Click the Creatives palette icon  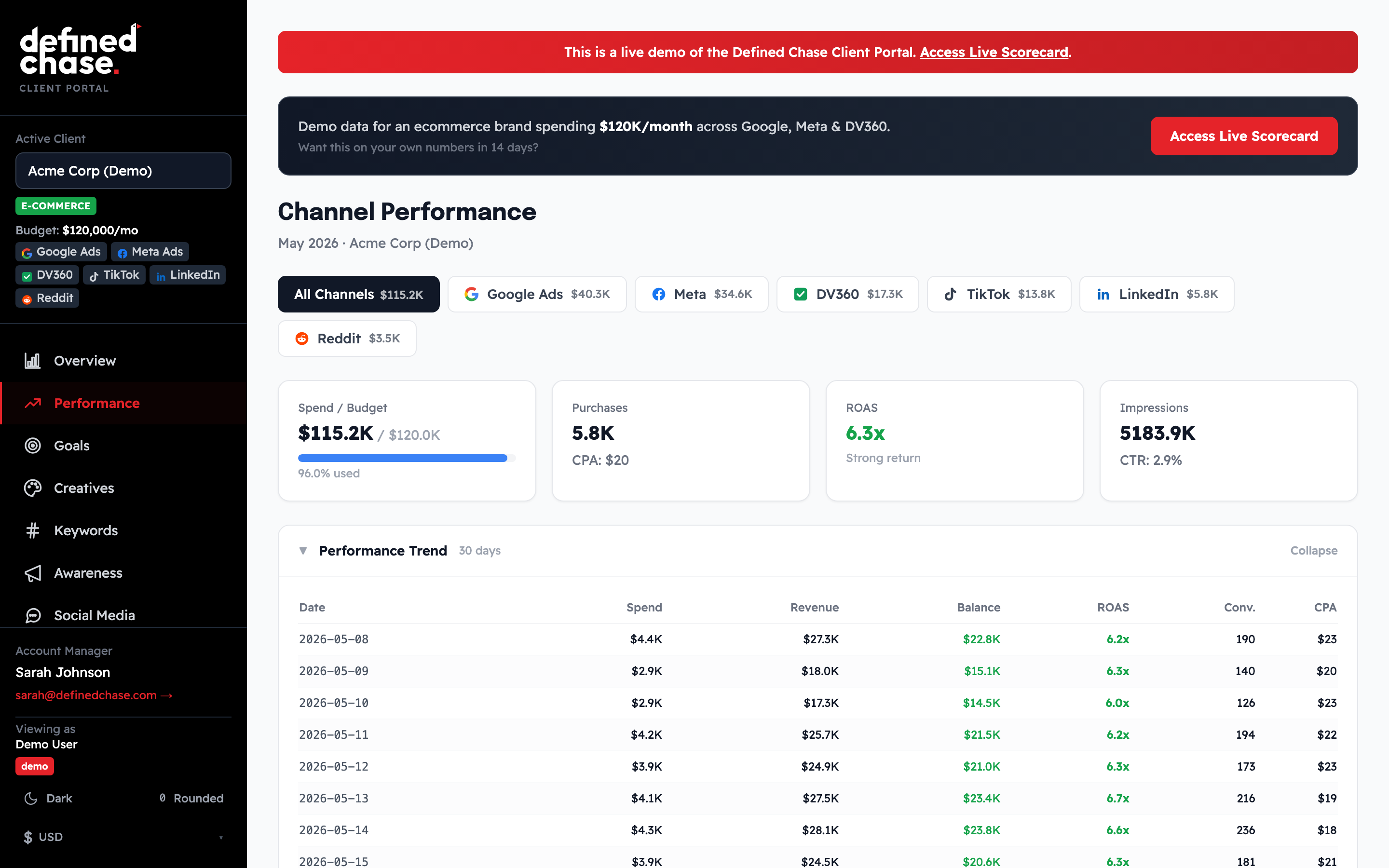[33, 488]
